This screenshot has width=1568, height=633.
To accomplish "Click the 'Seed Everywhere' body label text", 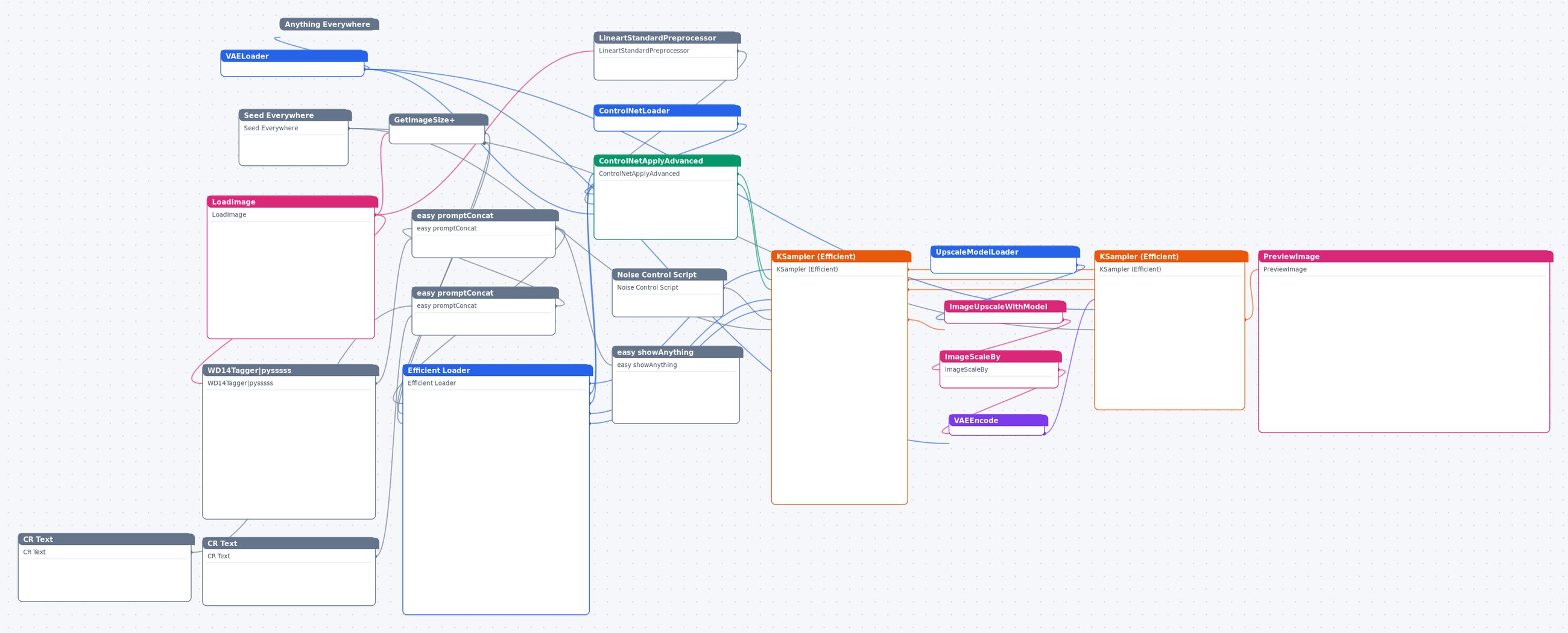I will click(x=271, y=128).
